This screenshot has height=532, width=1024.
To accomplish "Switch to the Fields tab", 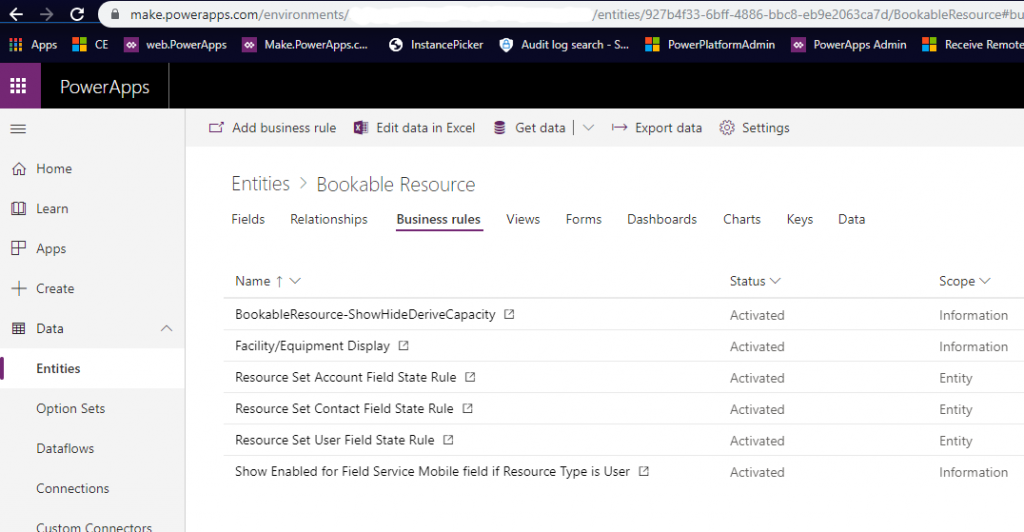I will [248, 219].
